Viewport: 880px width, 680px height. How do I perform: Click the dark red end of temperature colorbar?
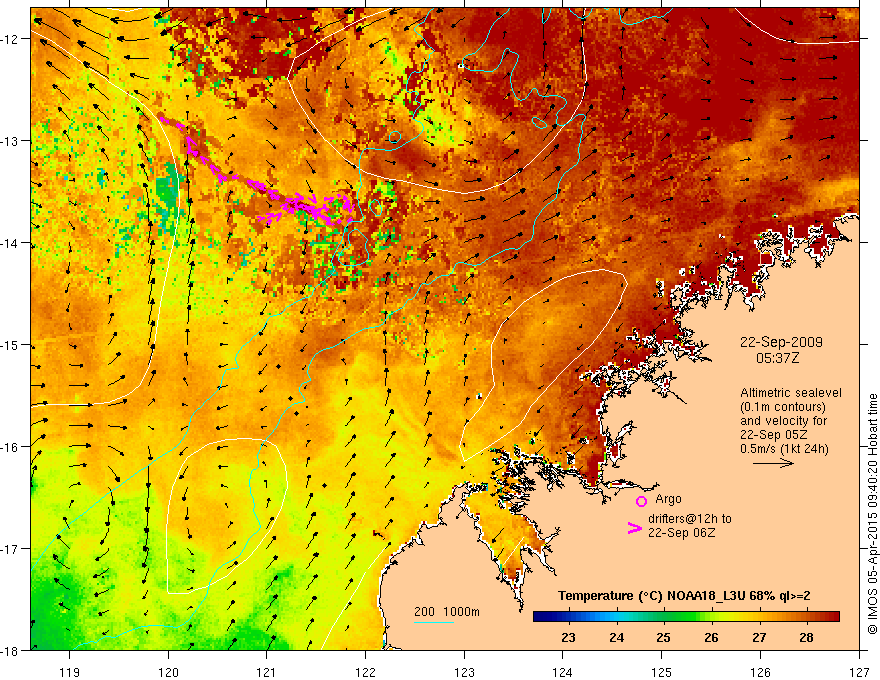tap(833, 617)
